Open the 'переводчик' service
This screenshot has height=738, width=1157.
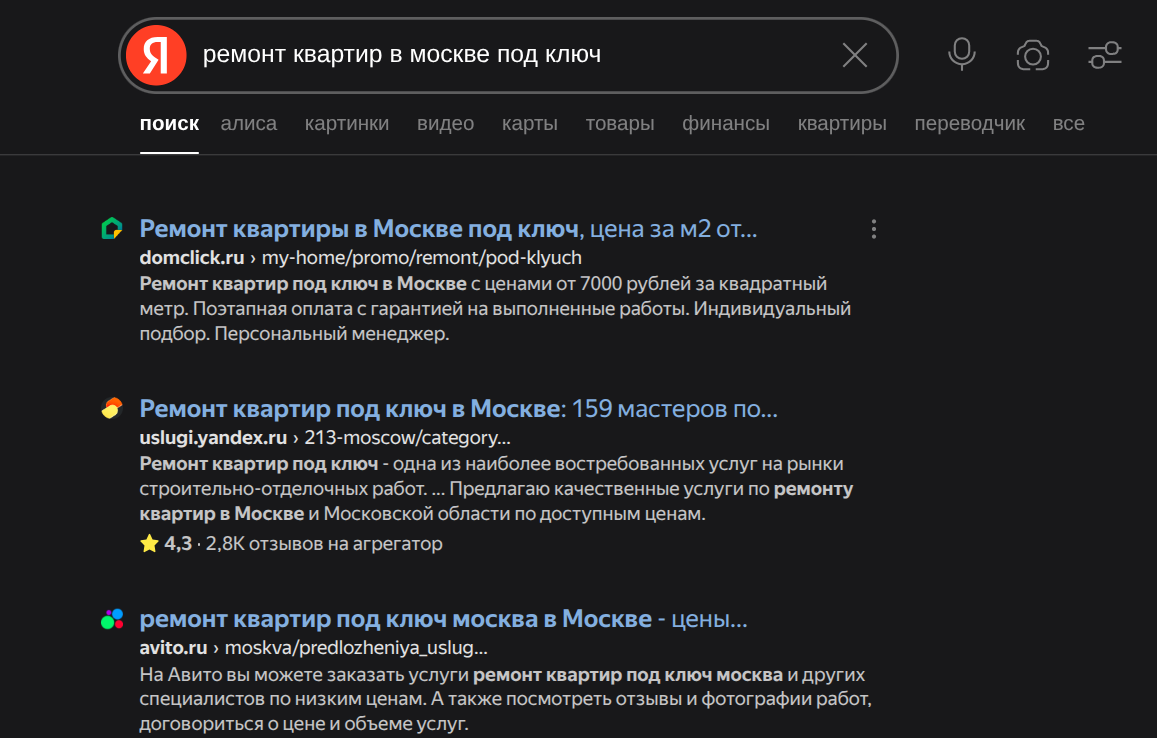click(x=969, y=123)
